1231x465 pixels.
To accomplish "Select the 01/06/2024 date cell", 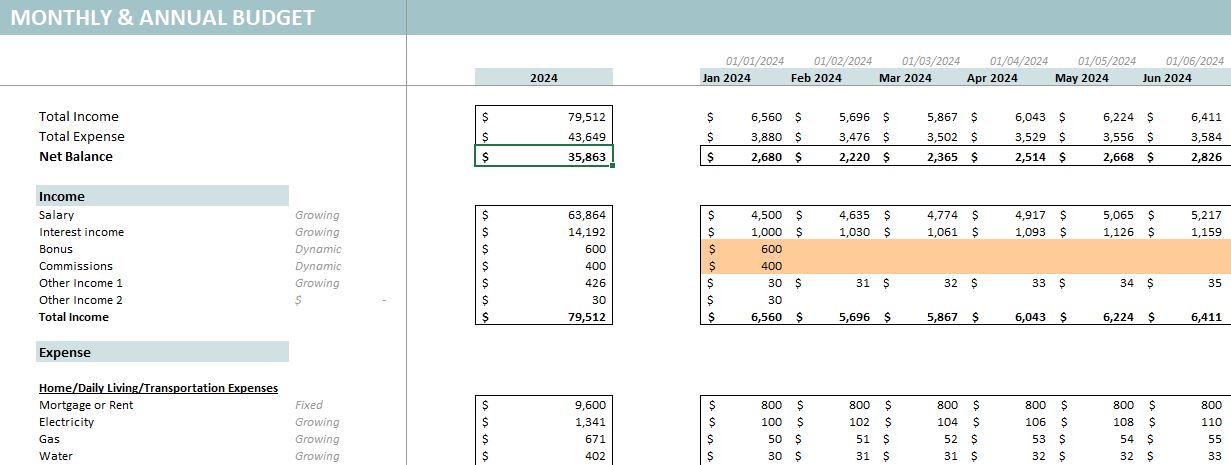I will pos(1195,61).
